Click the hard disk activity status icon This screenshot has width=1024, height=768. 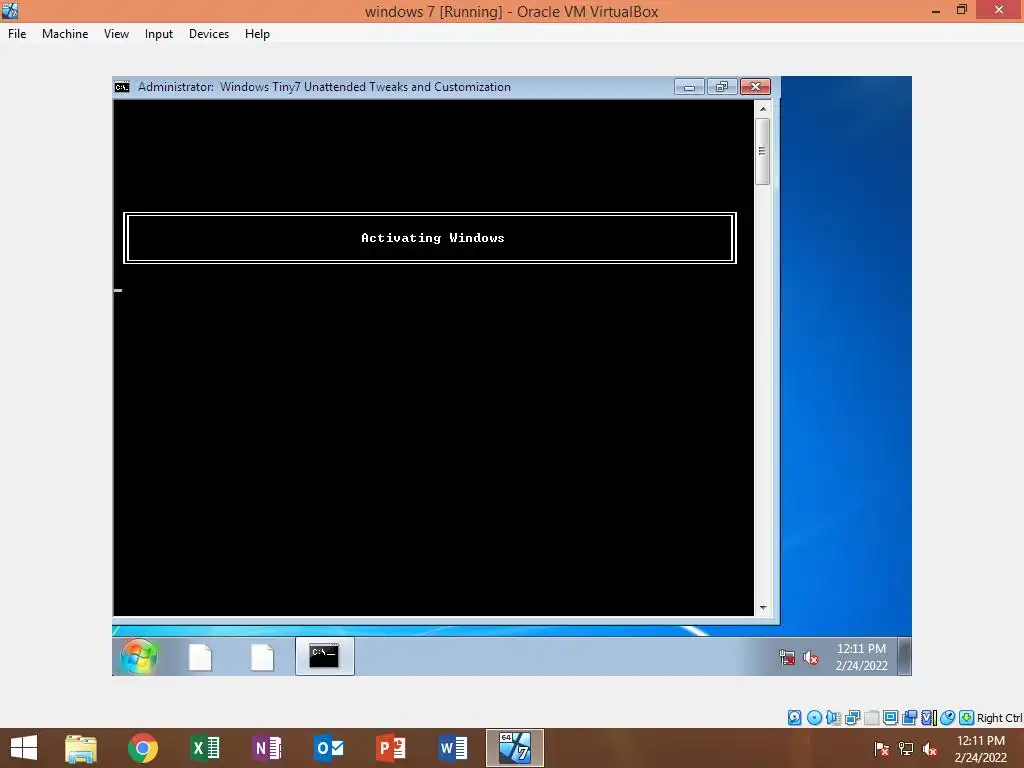coord(795,718)
